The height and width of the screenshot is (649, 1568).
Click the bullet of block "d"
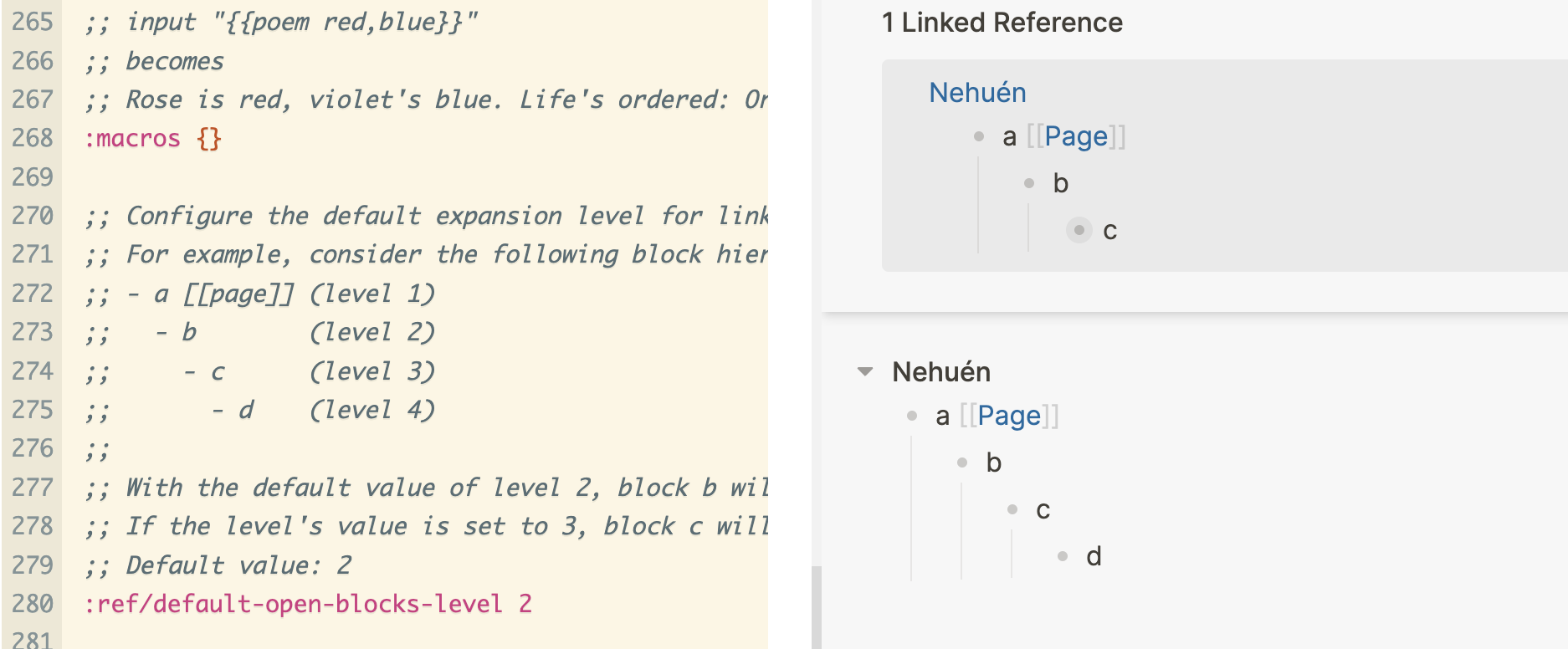pyautogui.click(x=1063, y=555)
